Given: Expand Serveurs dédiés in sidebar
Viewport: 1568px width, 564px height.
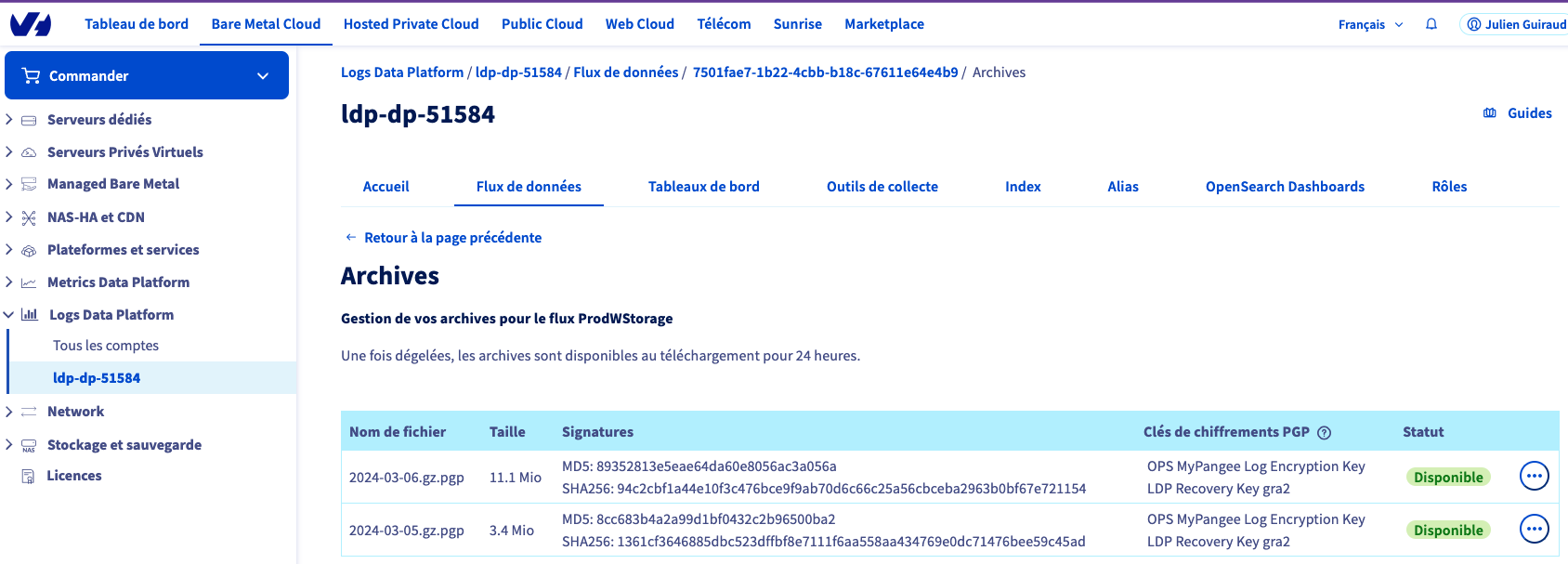Looking at the screenshot, I should 9,120.
